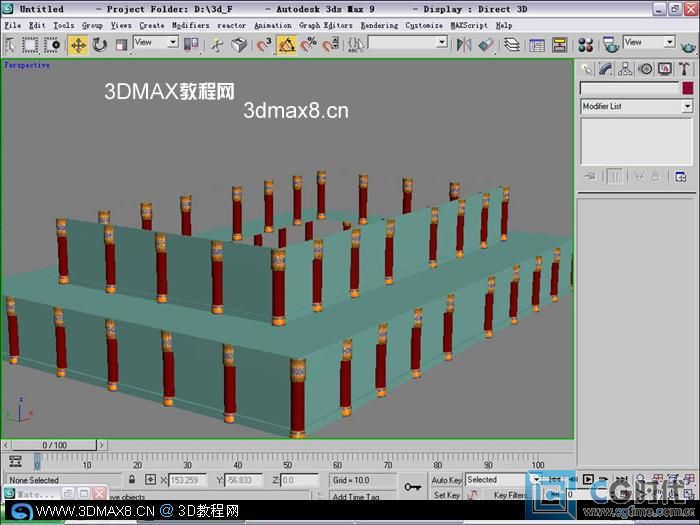Image resolution: width=700 pixels, height=525 pixels.
Task: Open the Modifiers menu
Action: (x=191, y=25)
